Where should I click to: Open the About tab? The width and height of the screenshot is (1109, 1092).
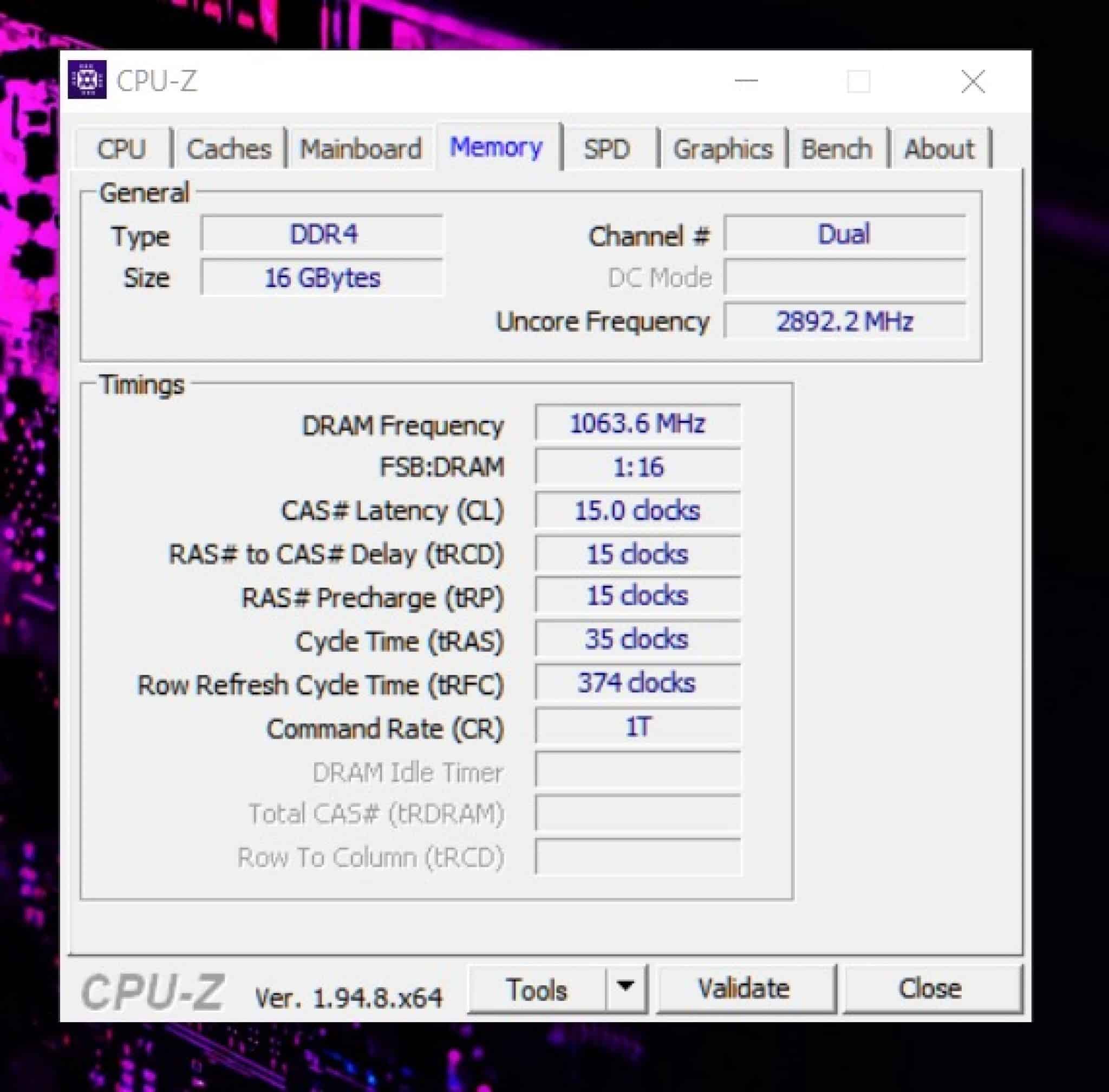tap(940, 148)
